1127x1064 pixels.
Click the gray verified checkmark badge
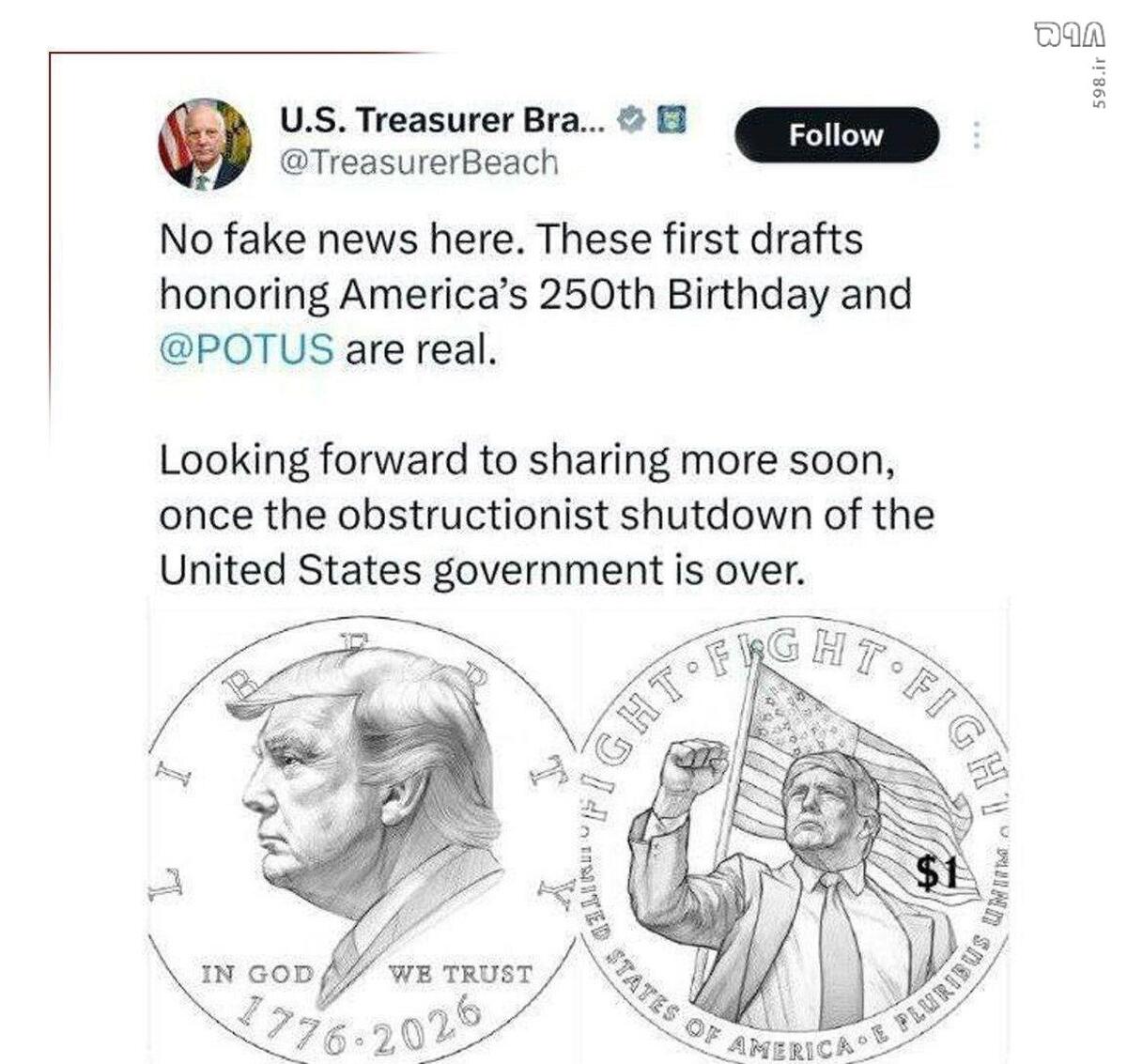pyautogui.click(x=633, y=119)
